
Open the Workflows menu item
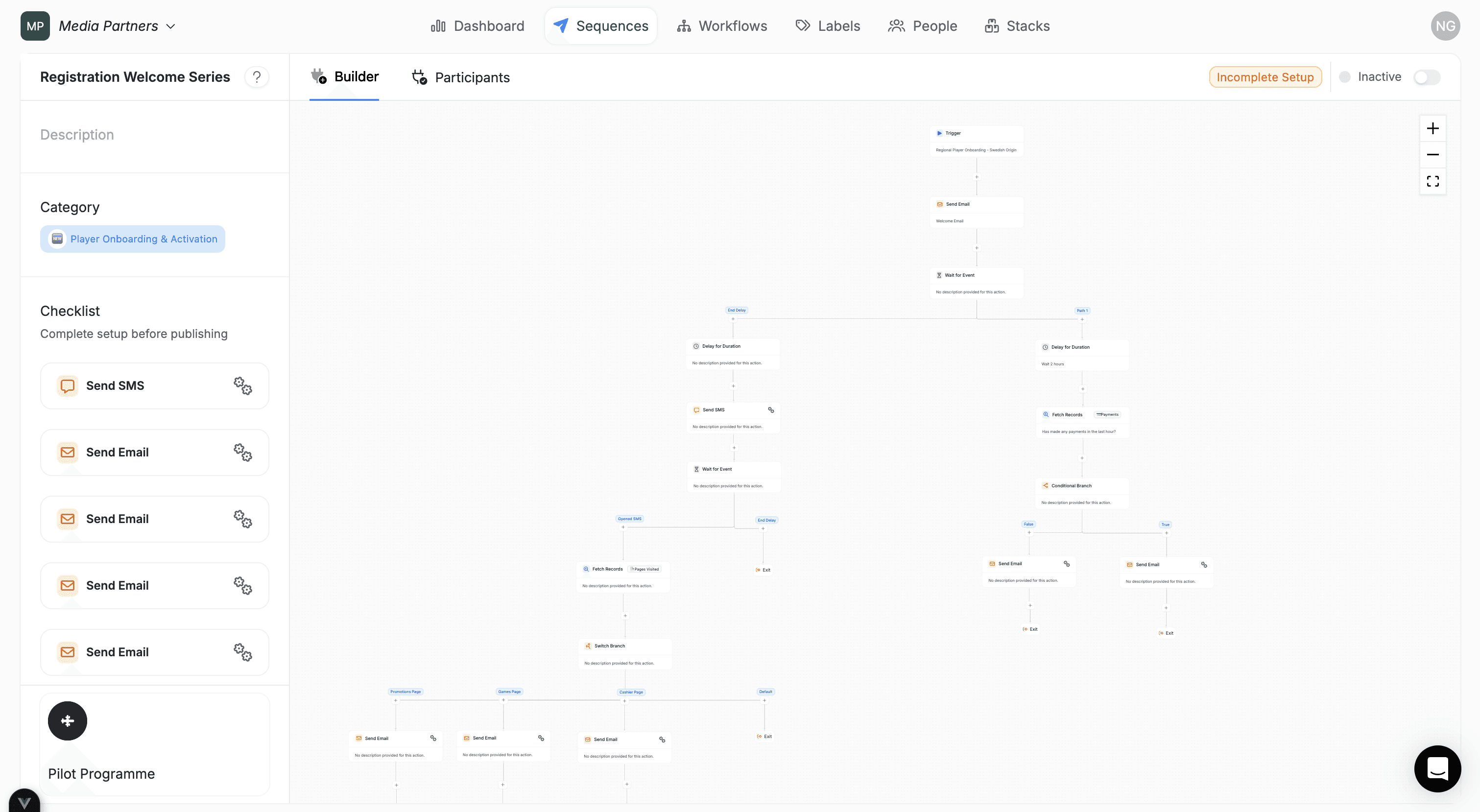tap(721, 26)
